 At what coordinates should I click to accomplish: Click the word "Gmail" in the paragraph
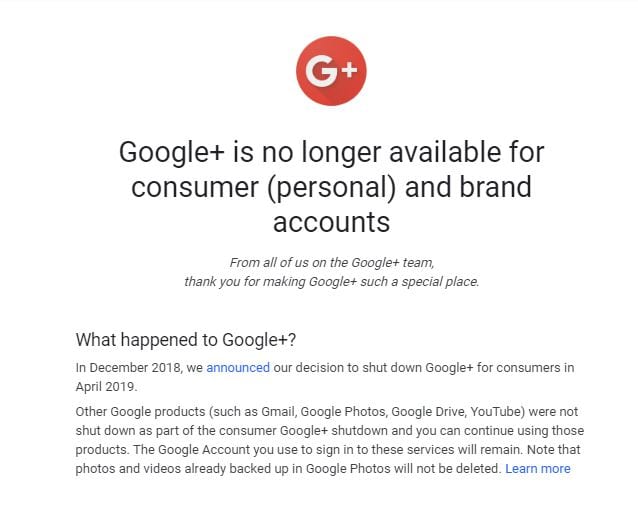[279, 411]
